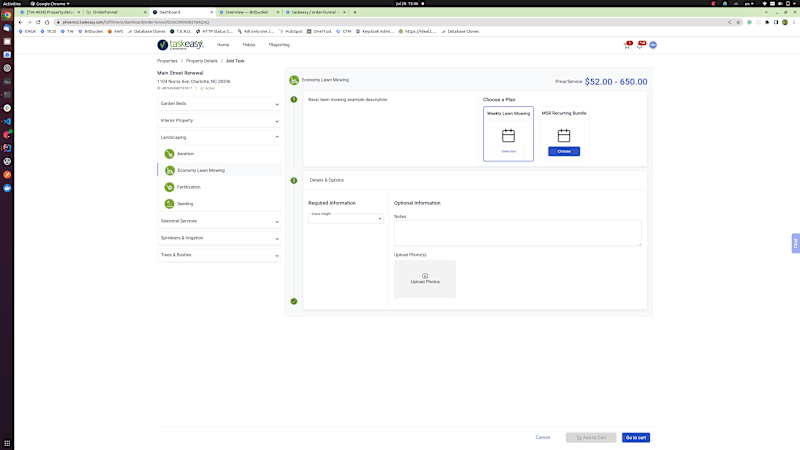The image size is (800, 450).
Task: Select Economy Lawn Mowing in sidebar
Action: pyautogui.click(x=219, y=170)
